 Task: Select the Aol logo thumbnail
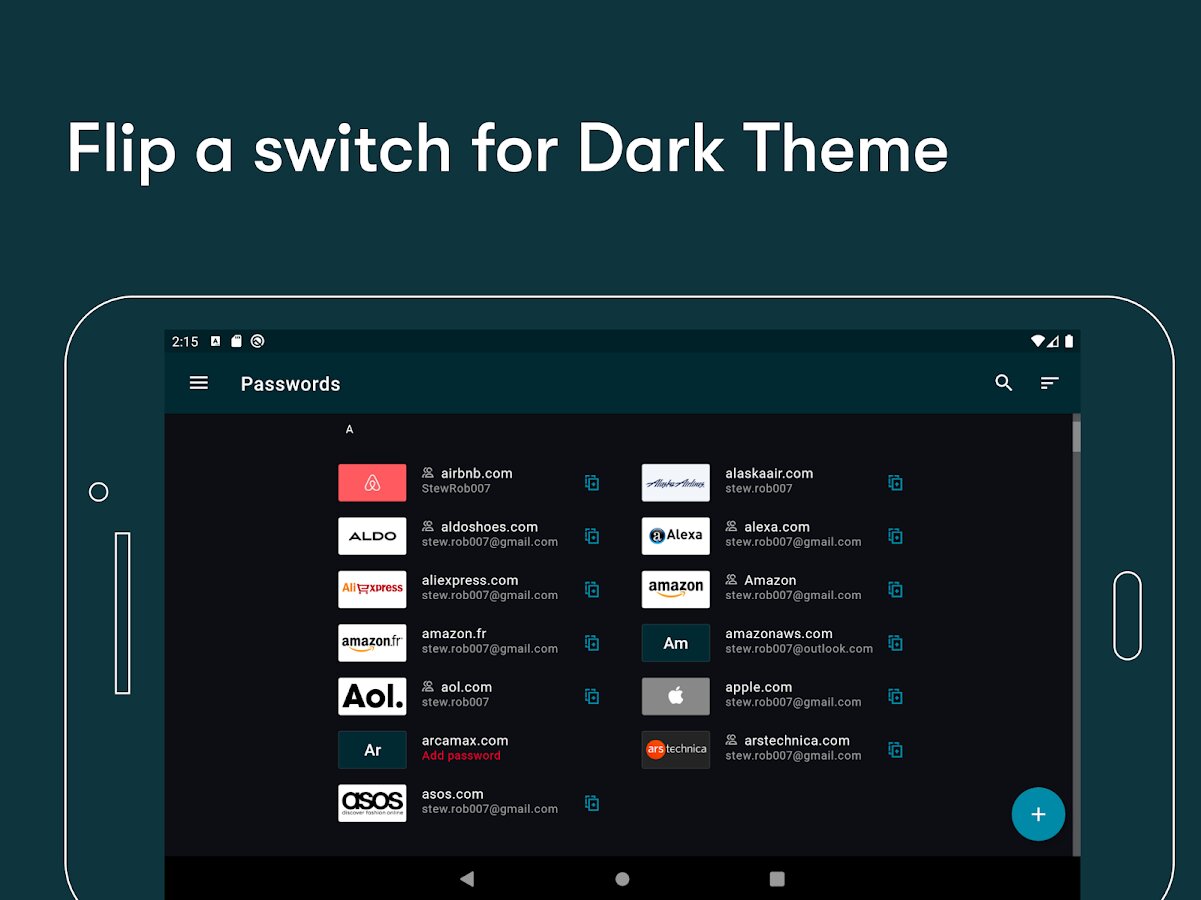pyautogui.click(x=372, y=696)
